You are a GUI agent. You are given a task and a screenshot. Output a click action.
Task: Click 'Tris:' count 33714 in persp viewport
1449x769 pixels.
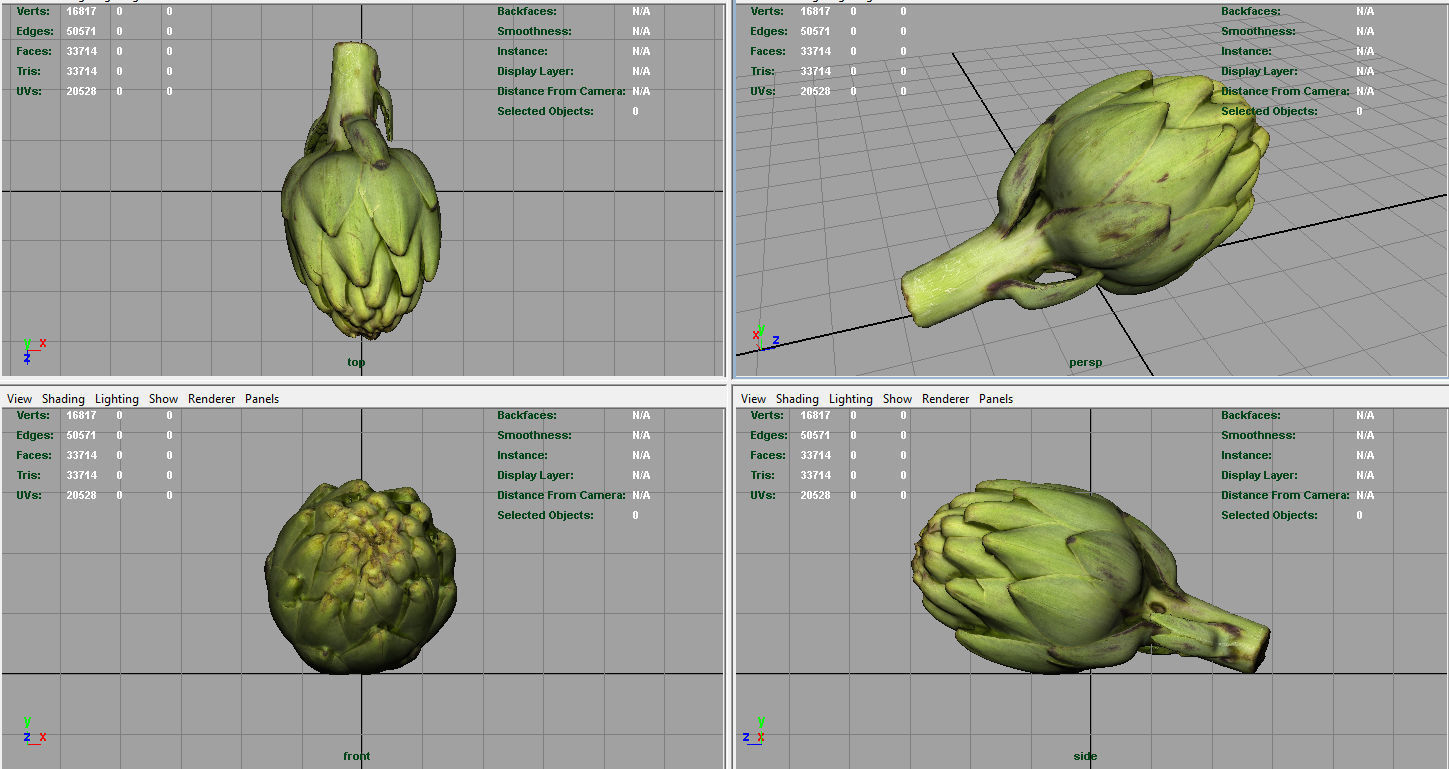pos(815,71)
